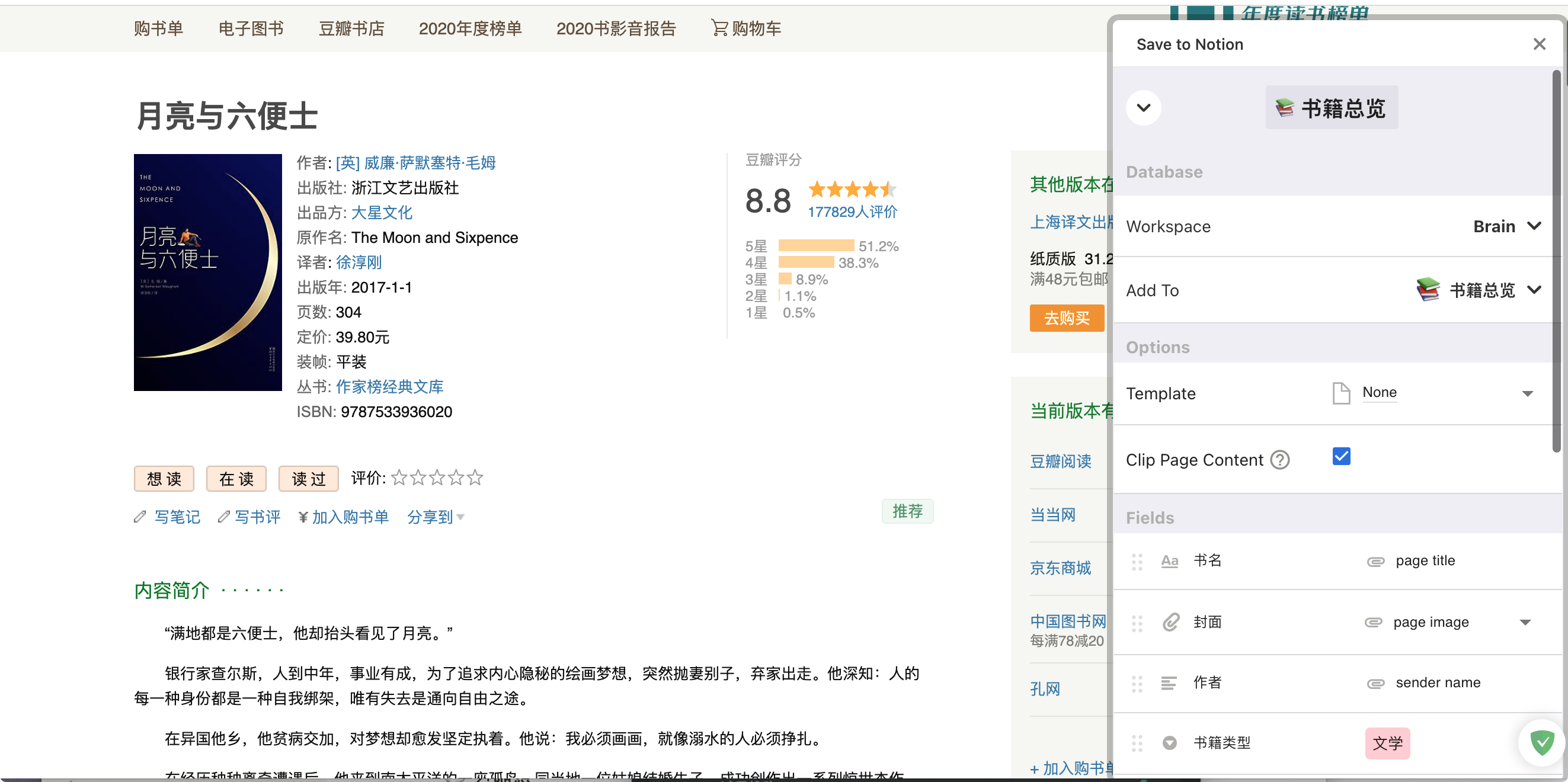Click the round chevron button beside 书籍总览
1568x782 pixels.
[1143, 108]
